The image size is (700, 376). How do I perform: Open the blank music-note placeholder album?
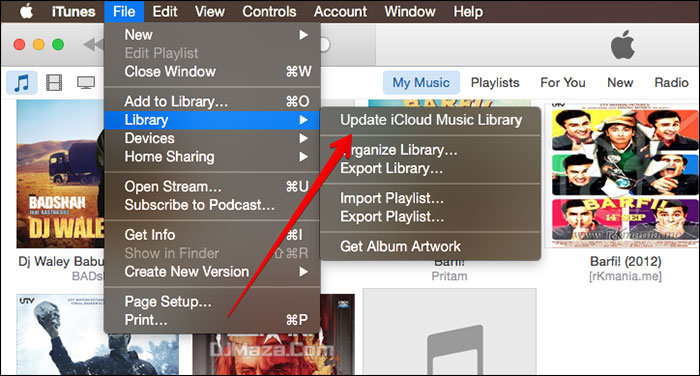450,331
